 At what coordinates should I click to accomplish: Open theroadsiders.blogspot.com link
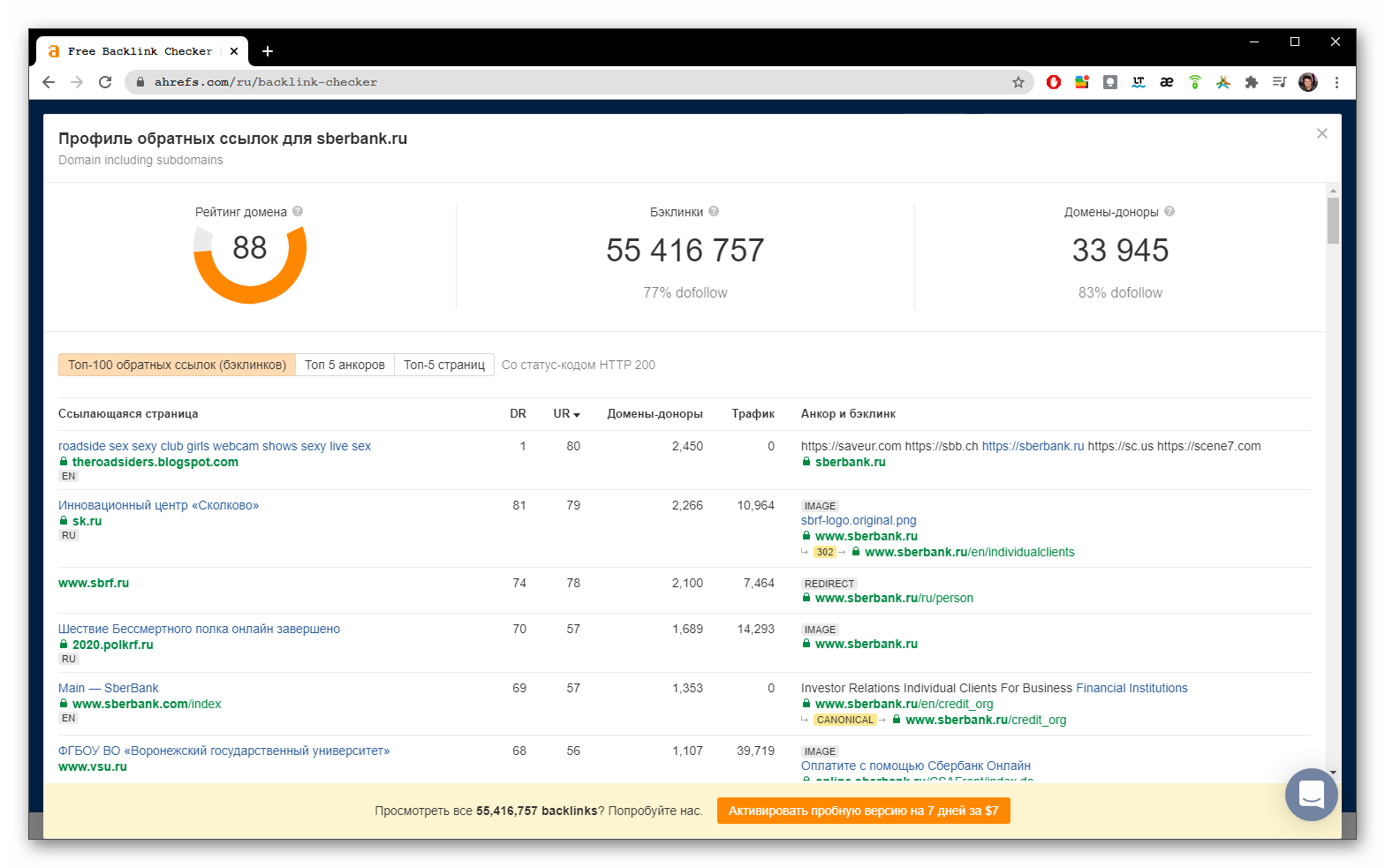(x=155, y=462)
